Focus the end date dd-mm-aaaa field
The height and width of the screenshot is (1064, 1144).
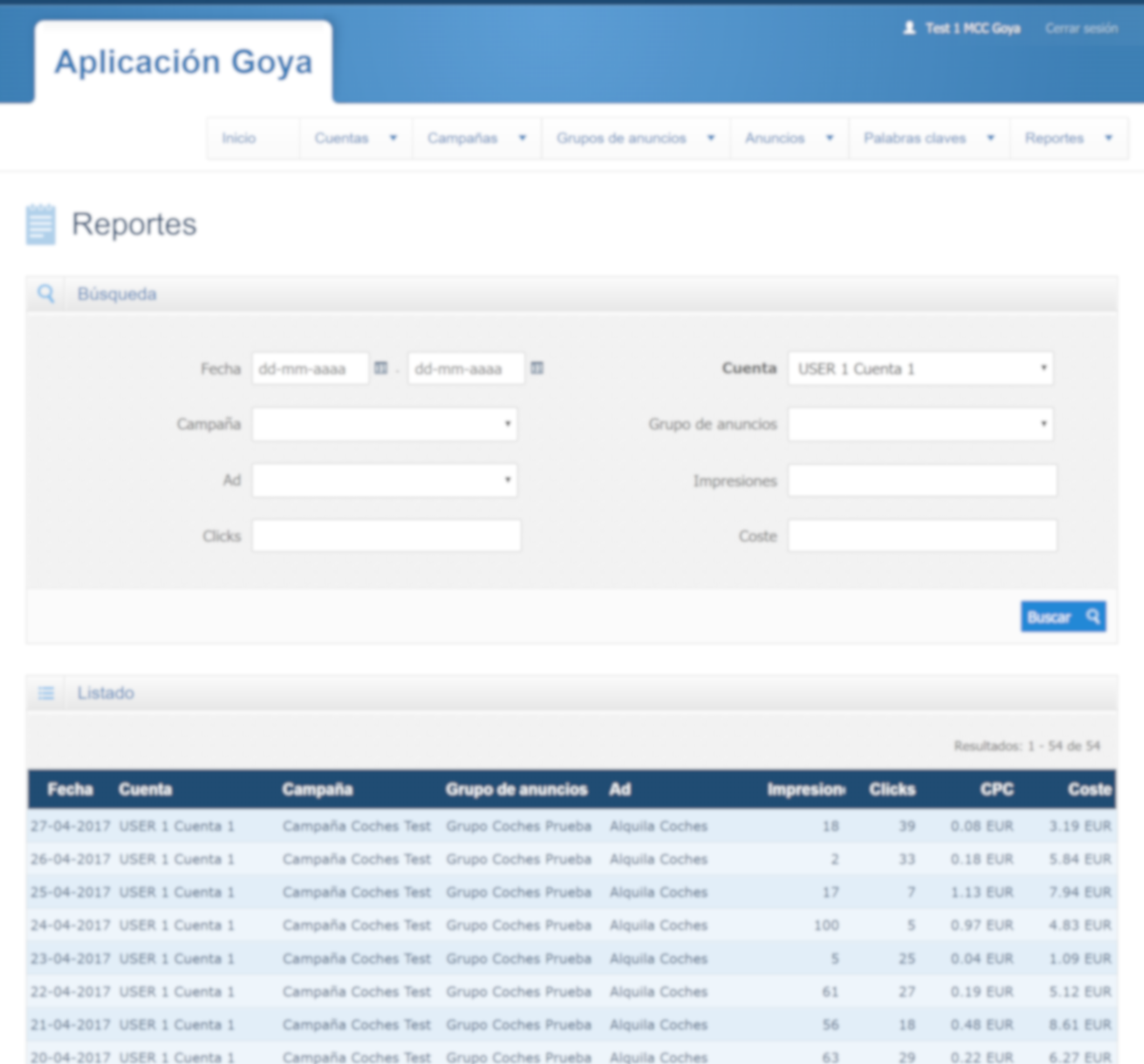tap(466, 368)
